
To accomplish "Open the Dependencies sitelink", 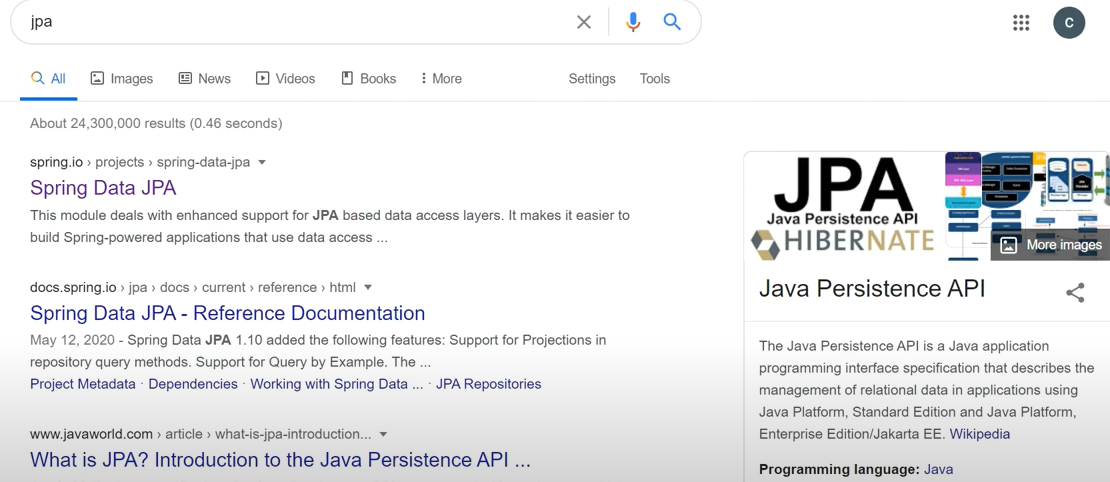I will click(193, 384).
